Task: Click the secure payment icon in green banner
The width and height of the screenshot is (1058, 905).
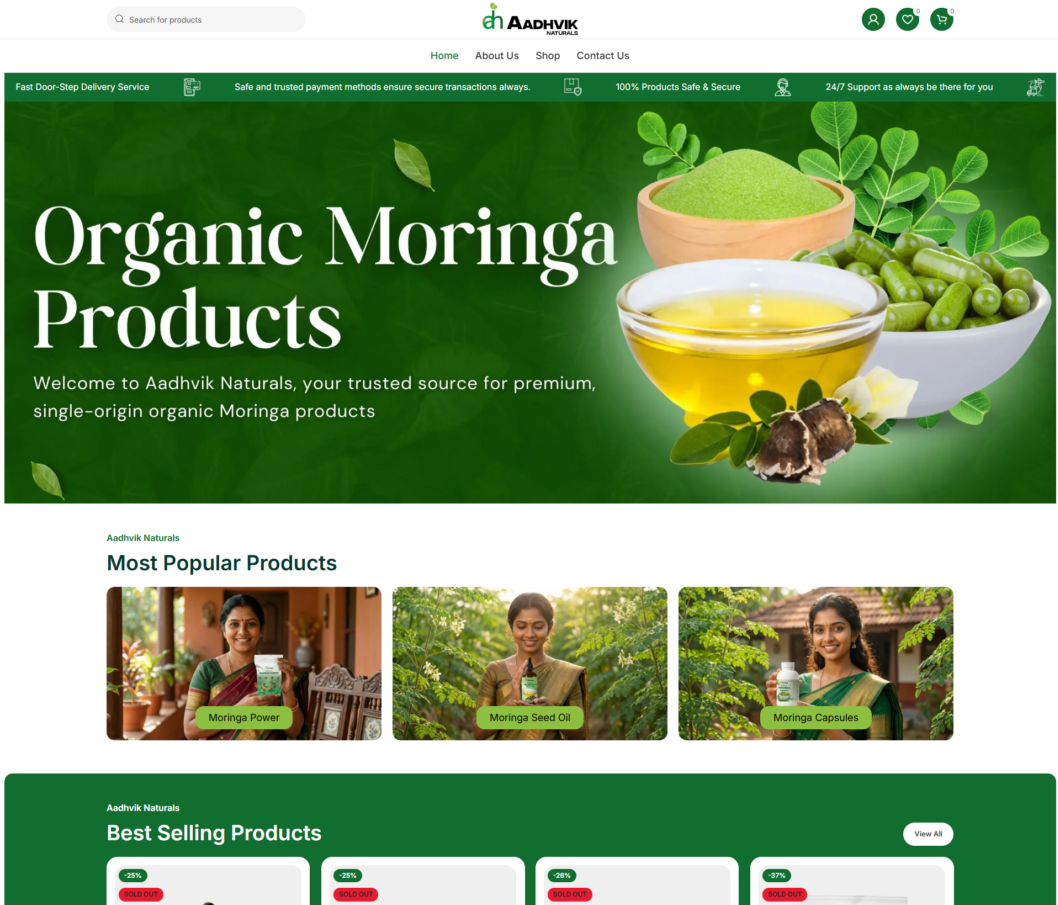Action: click(x=573, y=87)
